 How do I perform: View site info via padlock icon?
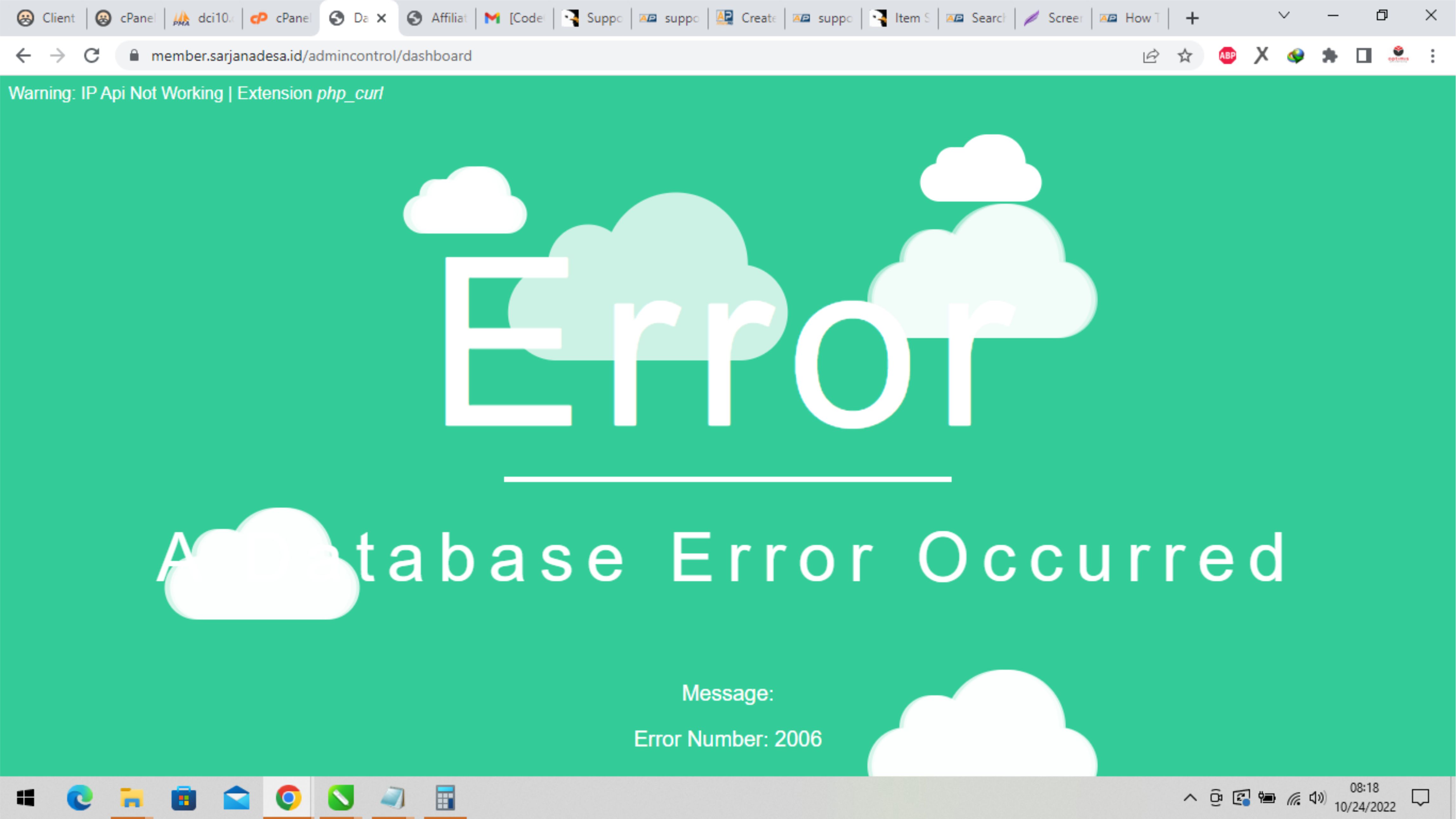(134, 56)
